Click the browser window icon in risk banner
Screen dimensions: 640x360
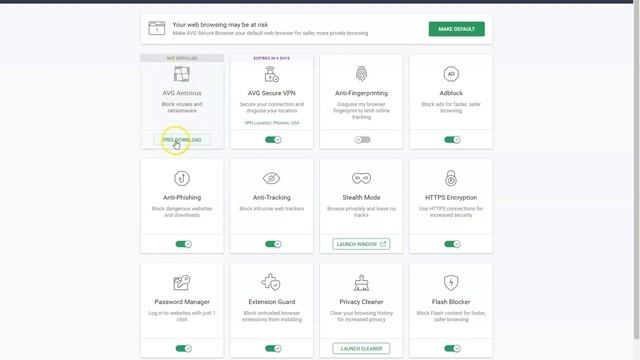tap(157, 28)
